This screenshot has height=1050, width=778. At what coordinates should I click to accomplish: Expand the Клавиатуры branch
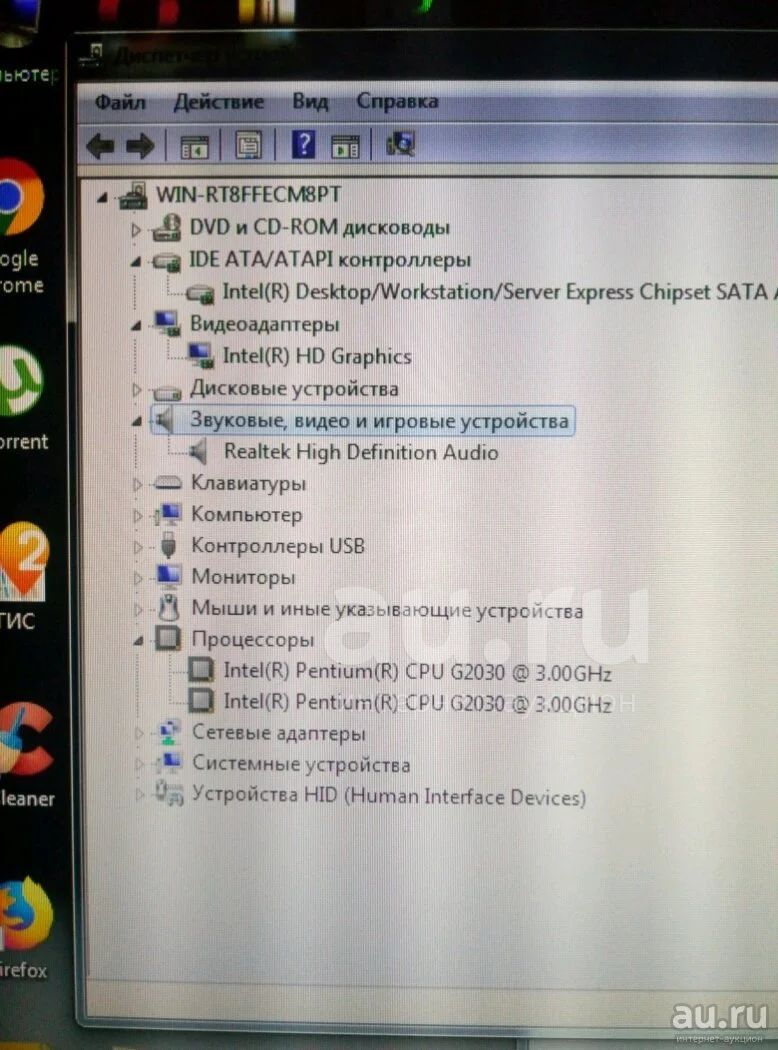point(137,483)
